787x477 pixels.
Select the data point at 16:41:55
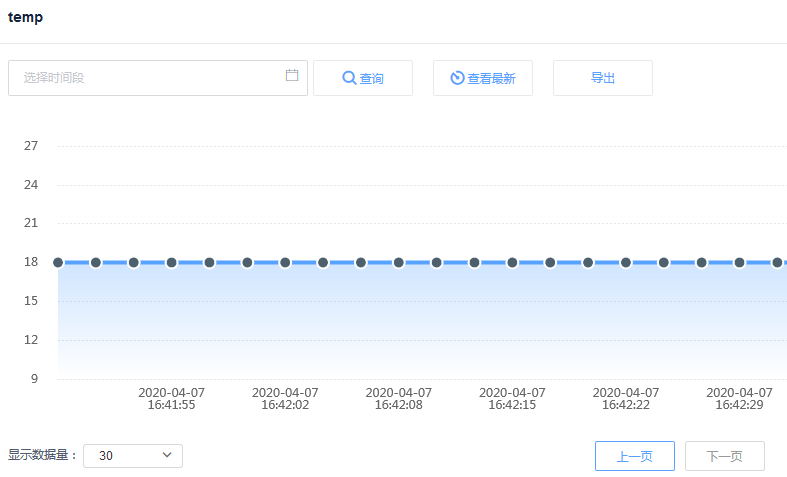pos(171,263)
